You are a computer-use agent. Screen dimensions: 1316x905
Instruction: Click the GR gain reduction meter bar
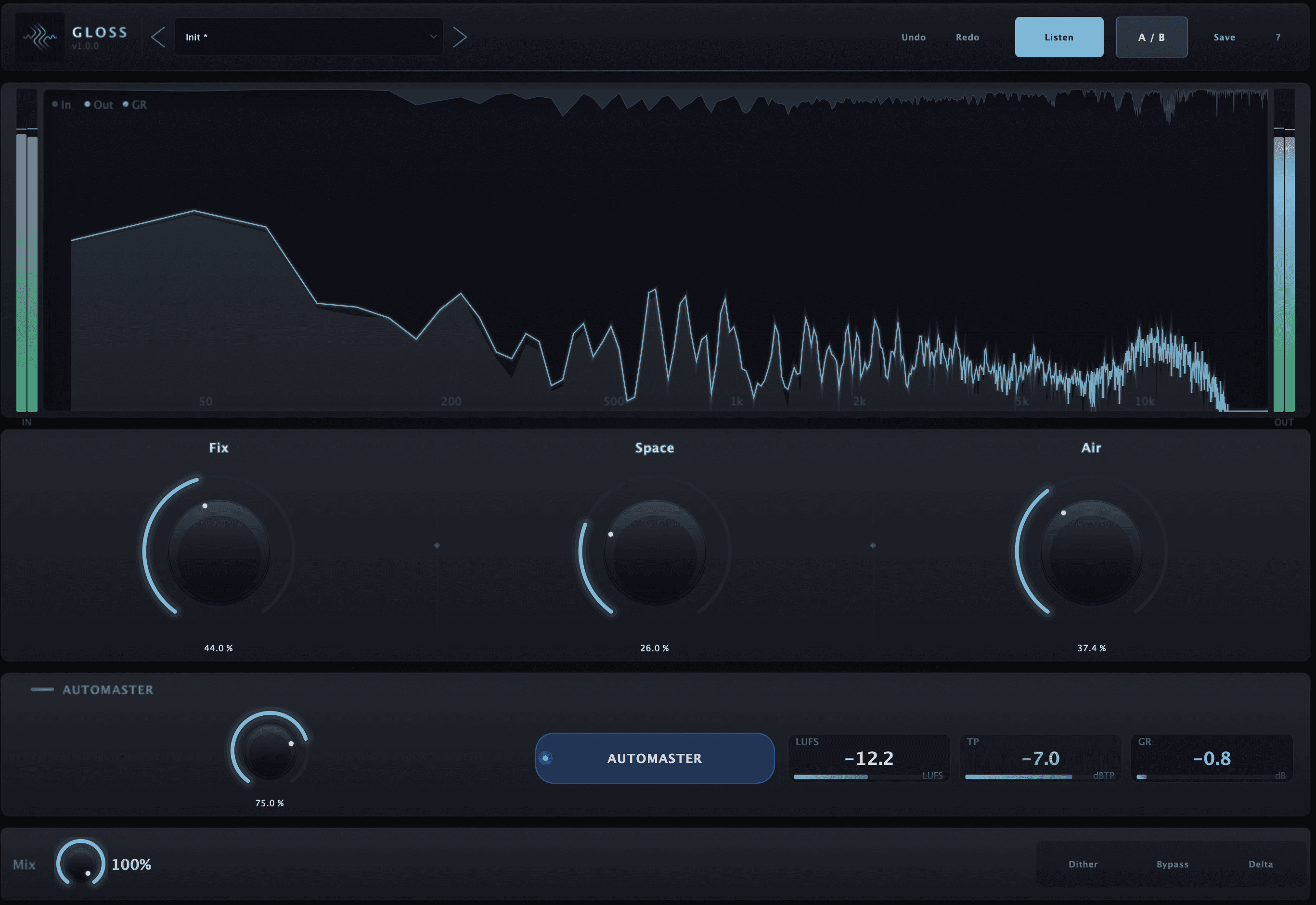(1211, 777)
